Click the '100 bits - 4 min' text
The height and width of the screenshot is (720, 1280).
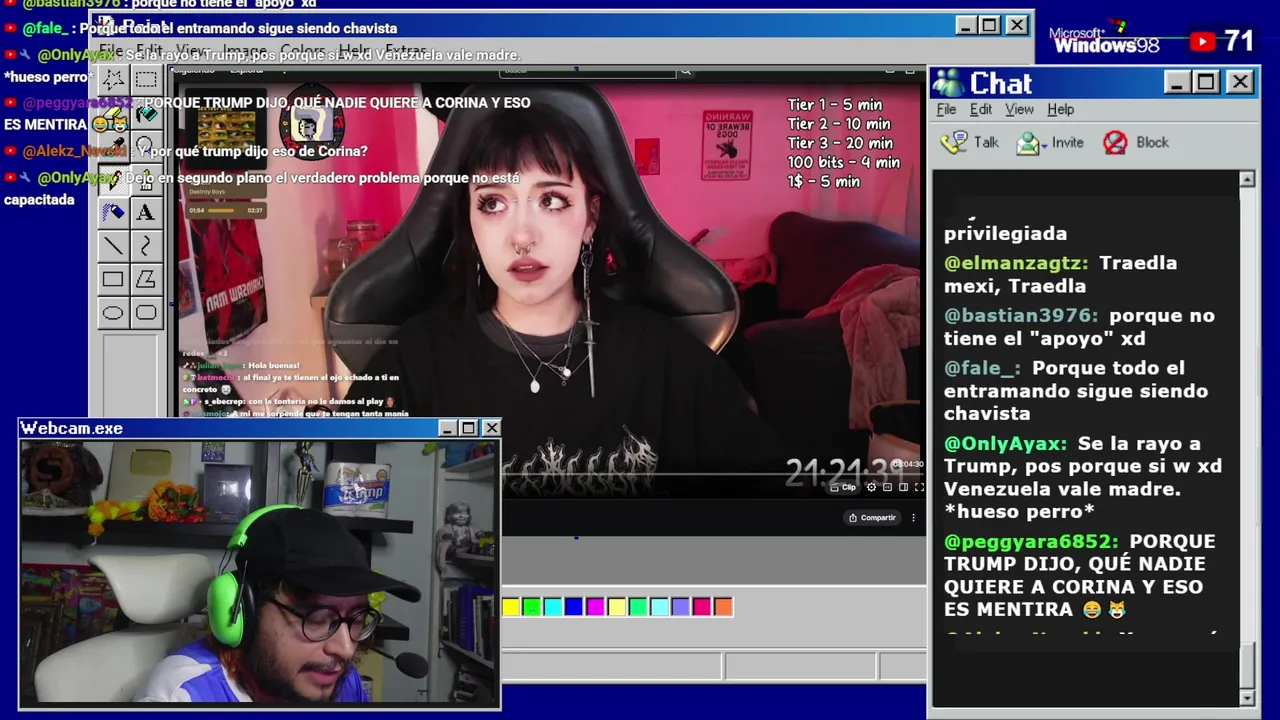pyautogui.click(x=843, y=162)
